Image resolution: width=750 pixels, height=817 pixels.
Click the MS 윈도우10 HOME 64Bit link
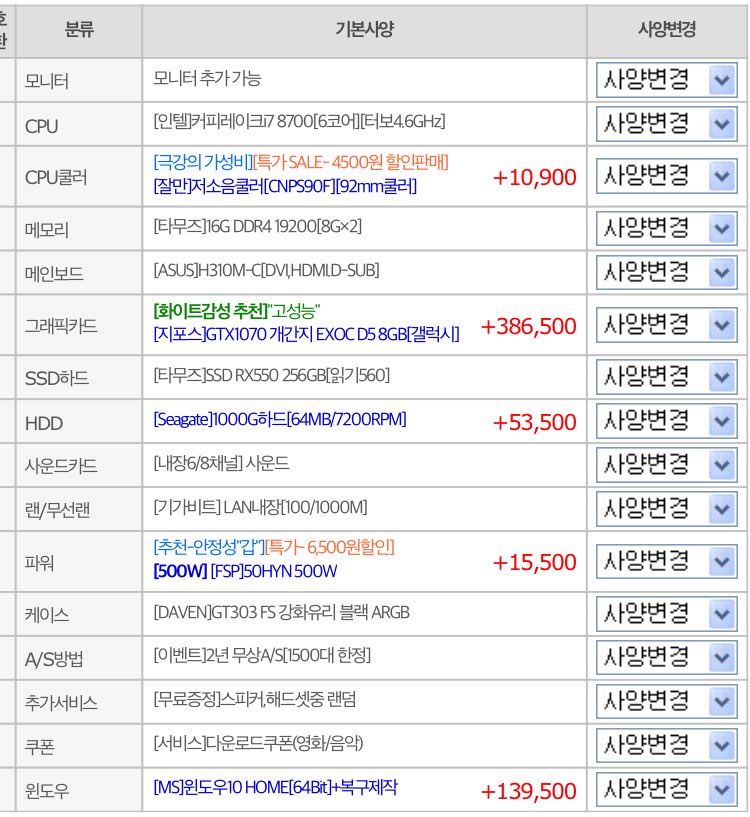[x=275, y=787]
